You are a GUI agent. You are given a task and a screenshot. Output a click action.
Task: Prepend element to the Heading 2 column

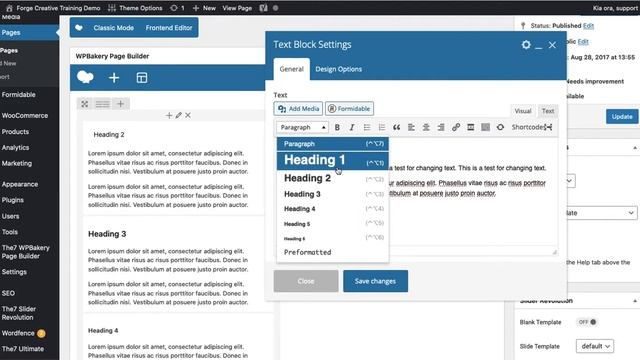[x=169, y=116]
